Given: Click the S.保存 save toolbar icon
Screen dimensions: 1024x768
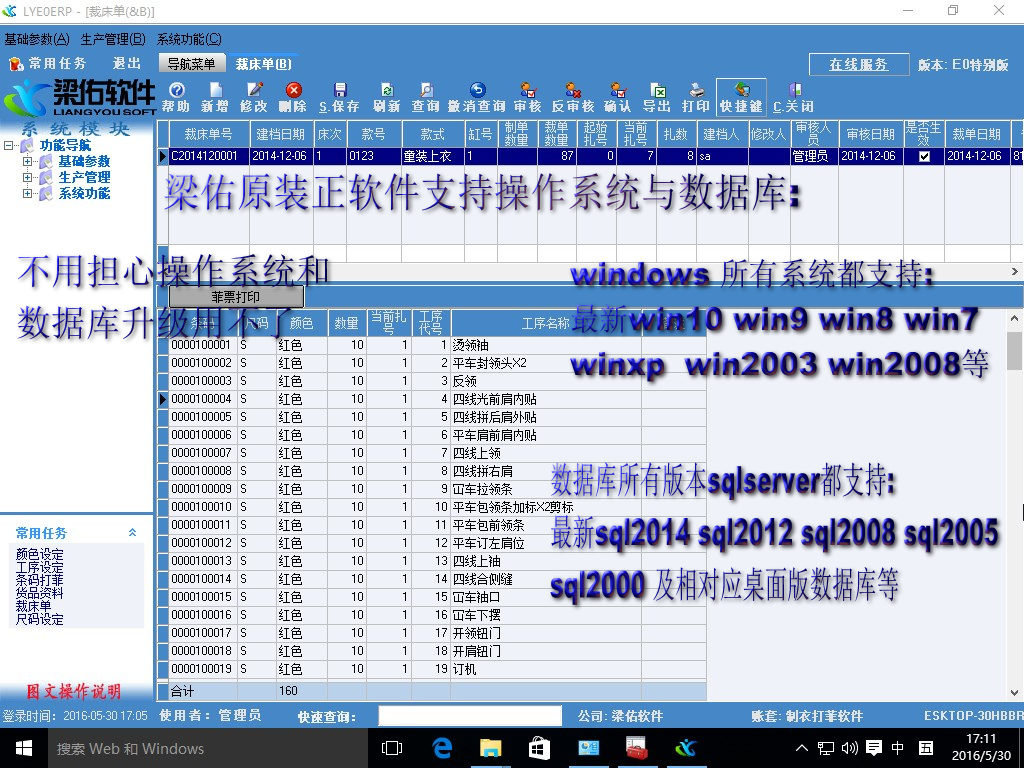Looking at the screenshot, I should point(340,97).
